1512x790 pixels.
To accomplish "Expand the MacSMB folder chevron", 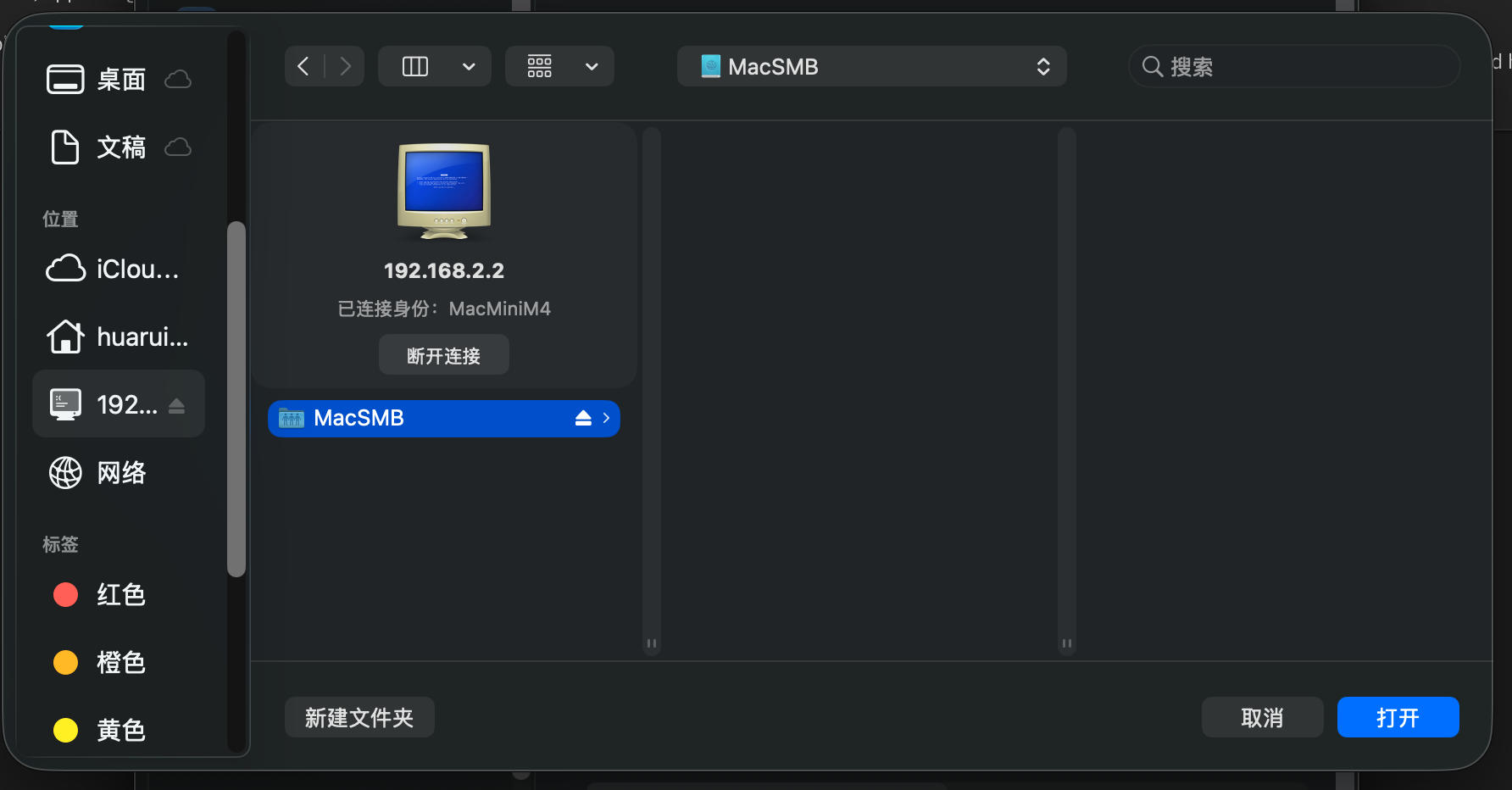I will click(x=606, y=418).
